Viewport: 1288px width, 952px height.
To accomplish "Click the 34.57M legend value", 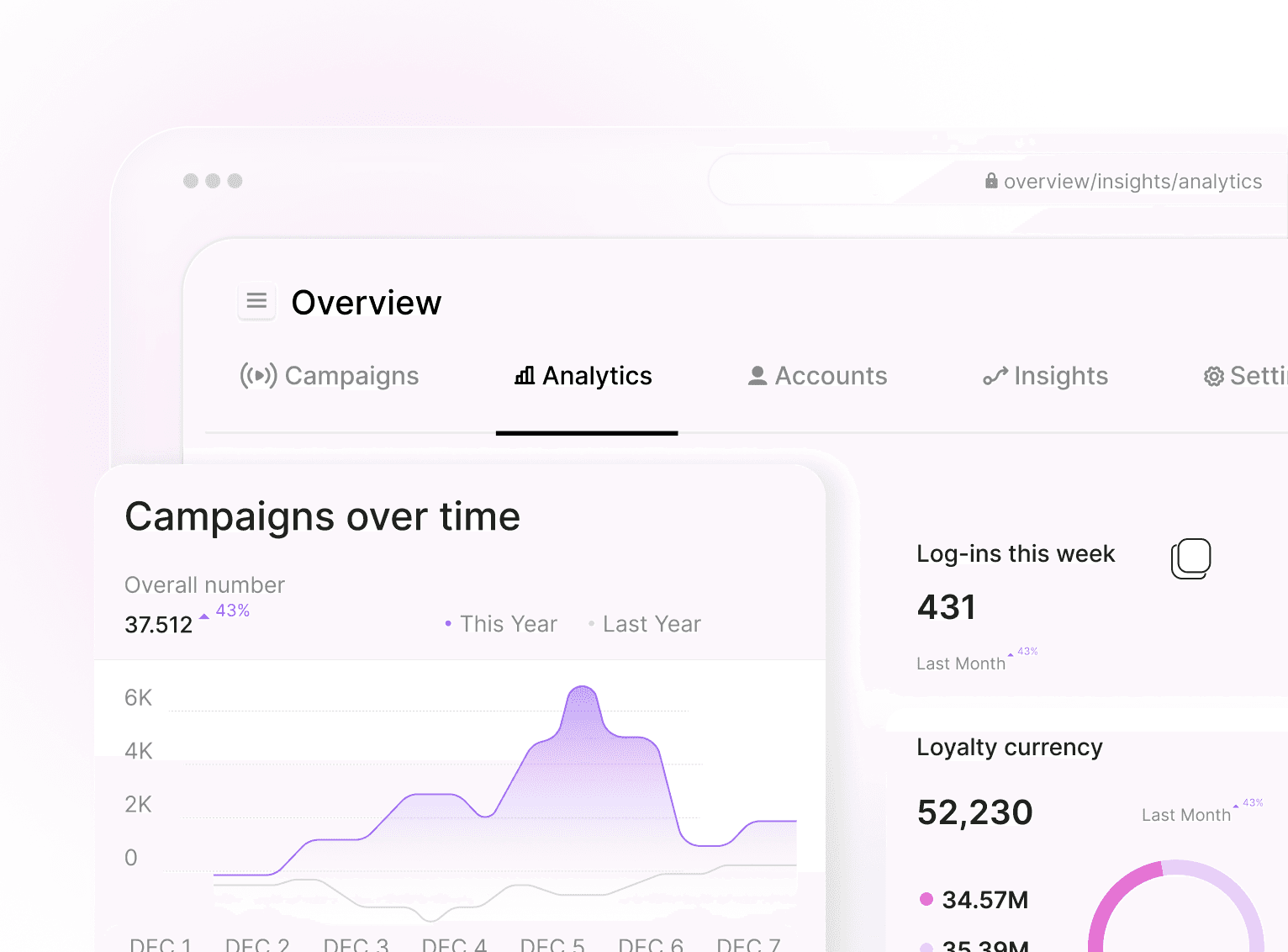I will point(985,900).
